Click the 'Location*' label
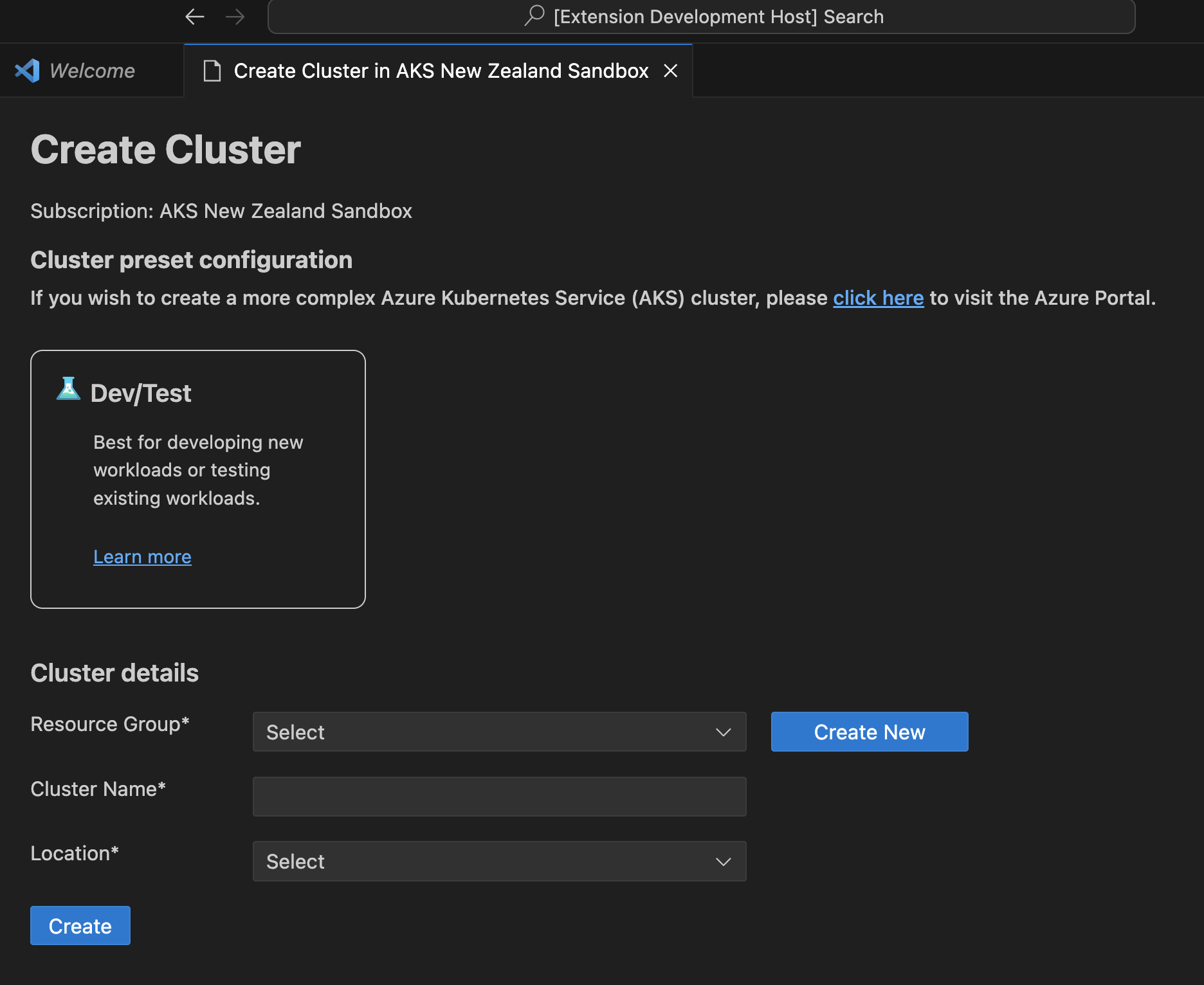Image resolution: width=1204 pixels, height=985 pixels. [x=75, y=854]
